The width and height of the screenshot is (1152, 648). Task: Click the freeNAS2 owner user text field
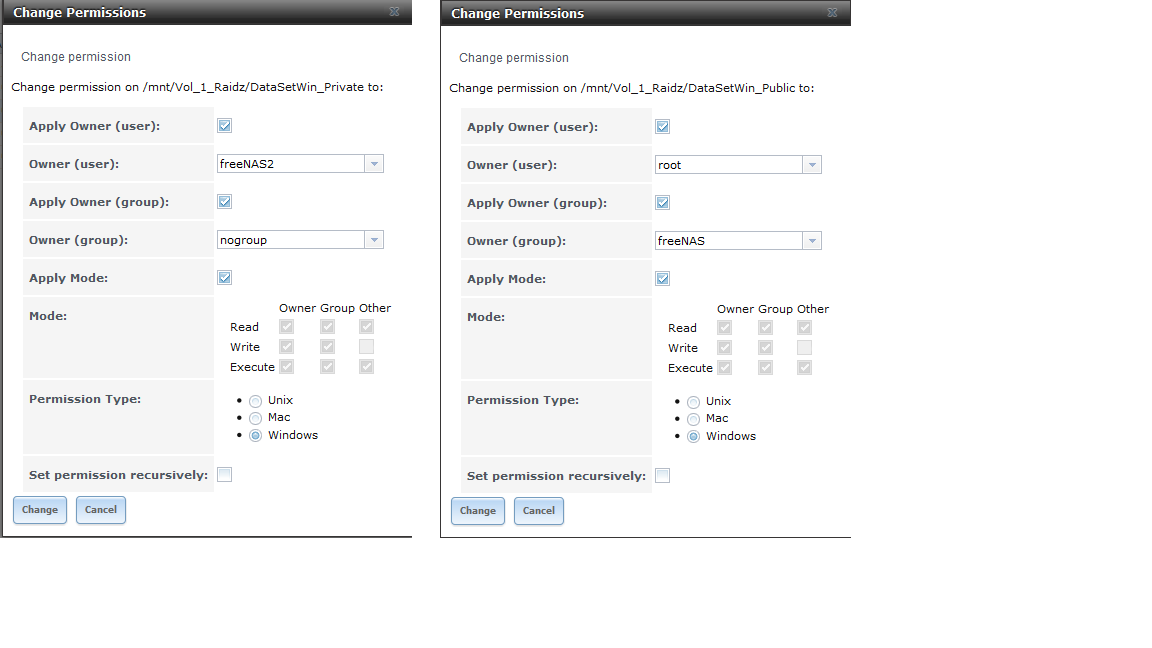pos(291,164)
